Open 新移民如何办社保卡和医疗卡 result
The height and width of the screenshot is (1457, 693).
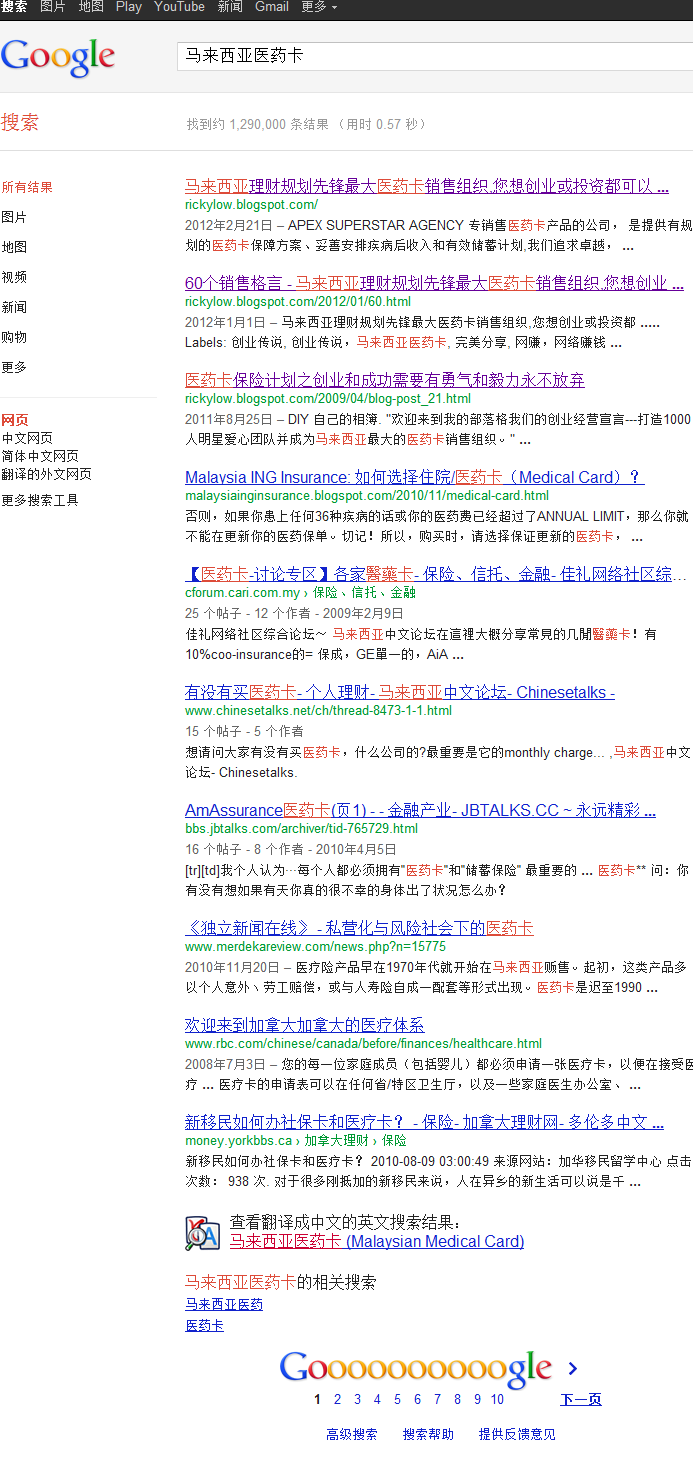click(424, 1122)
